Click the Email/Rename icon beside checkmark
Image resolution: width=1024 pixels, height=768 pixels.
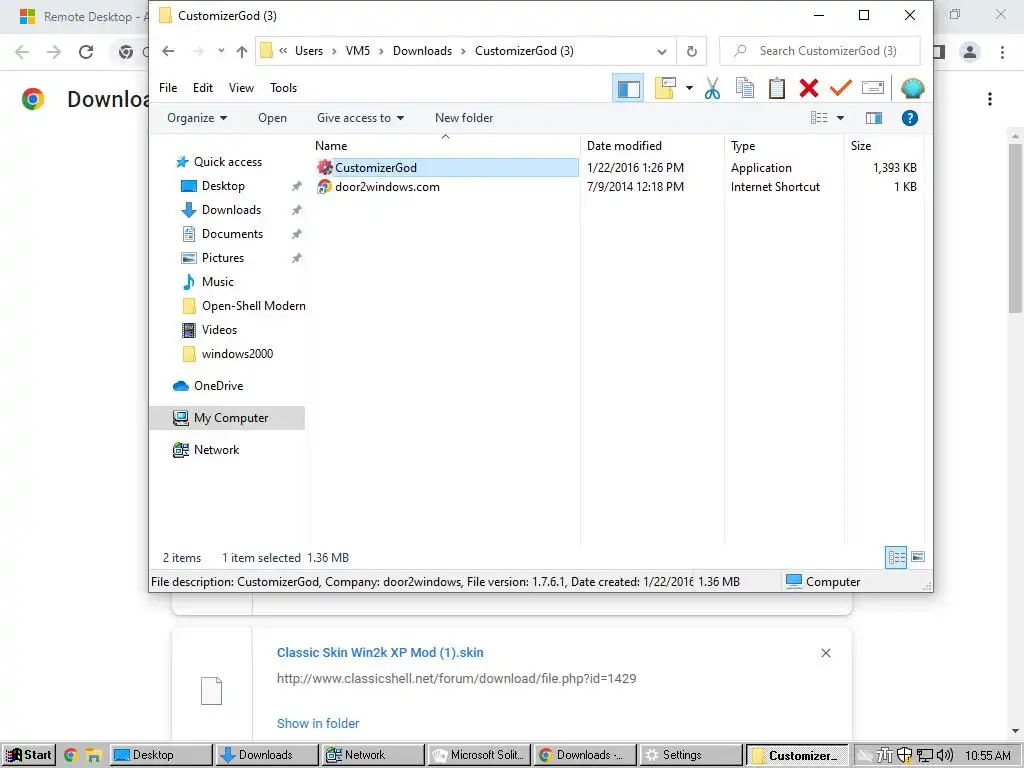click(872, 88)
